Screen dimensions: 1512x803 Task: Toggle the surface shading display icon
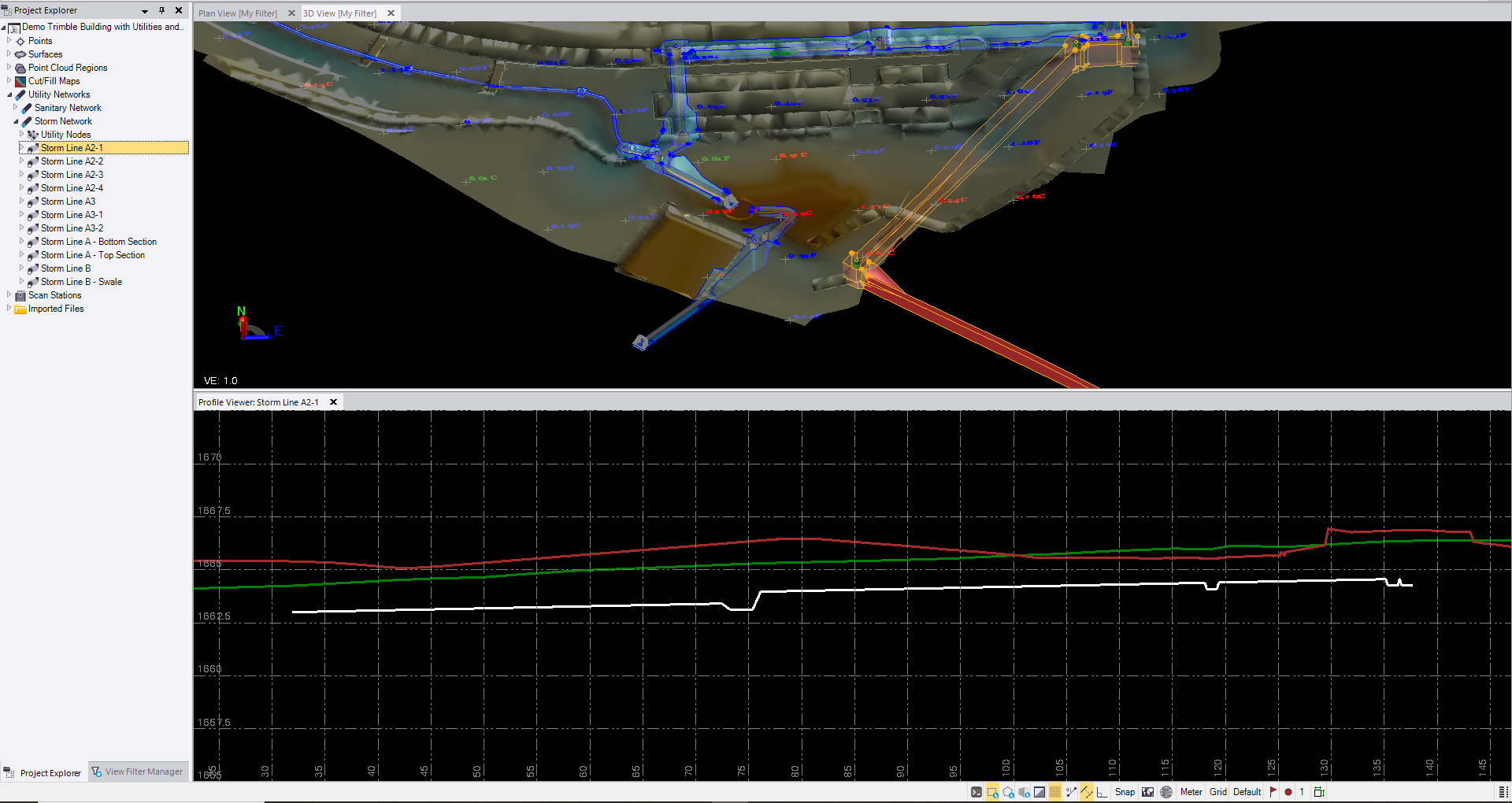[x=1039, y=792]
